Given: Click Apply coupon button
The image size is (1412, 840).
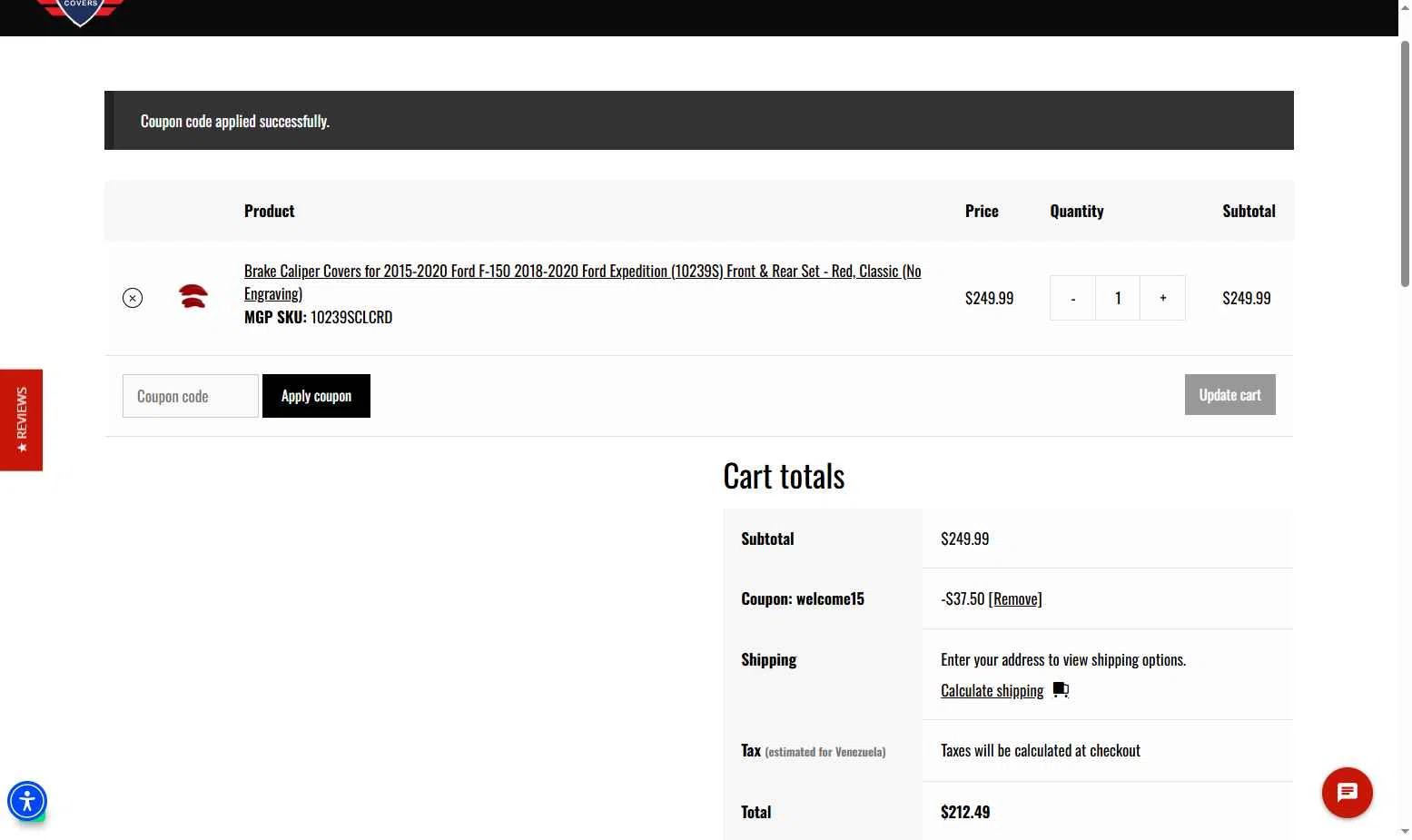Looking at the screenshot, I should pyautogui.click(x=316, y=396).
